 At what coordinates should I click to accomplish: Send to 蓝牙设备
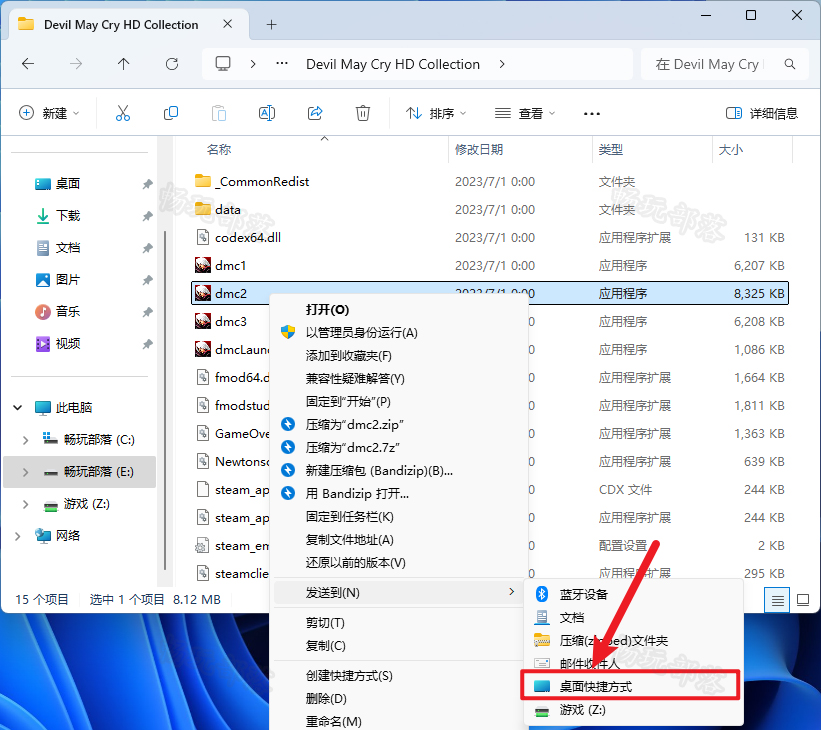coord(635,594)
